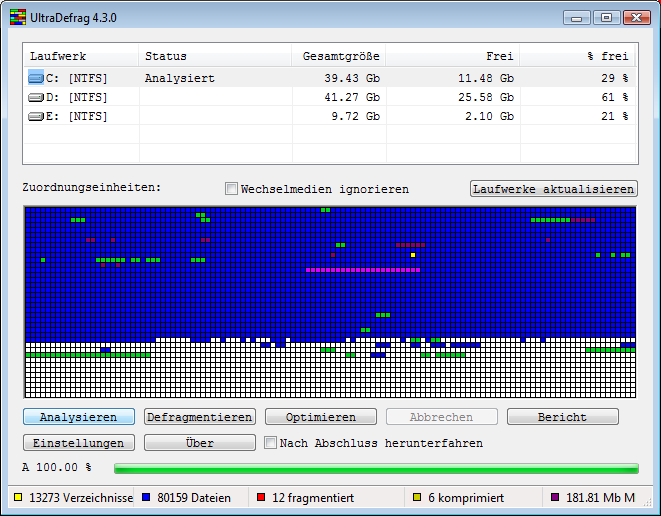
Task: Open Einstellungen
Action: pos(79,443)
